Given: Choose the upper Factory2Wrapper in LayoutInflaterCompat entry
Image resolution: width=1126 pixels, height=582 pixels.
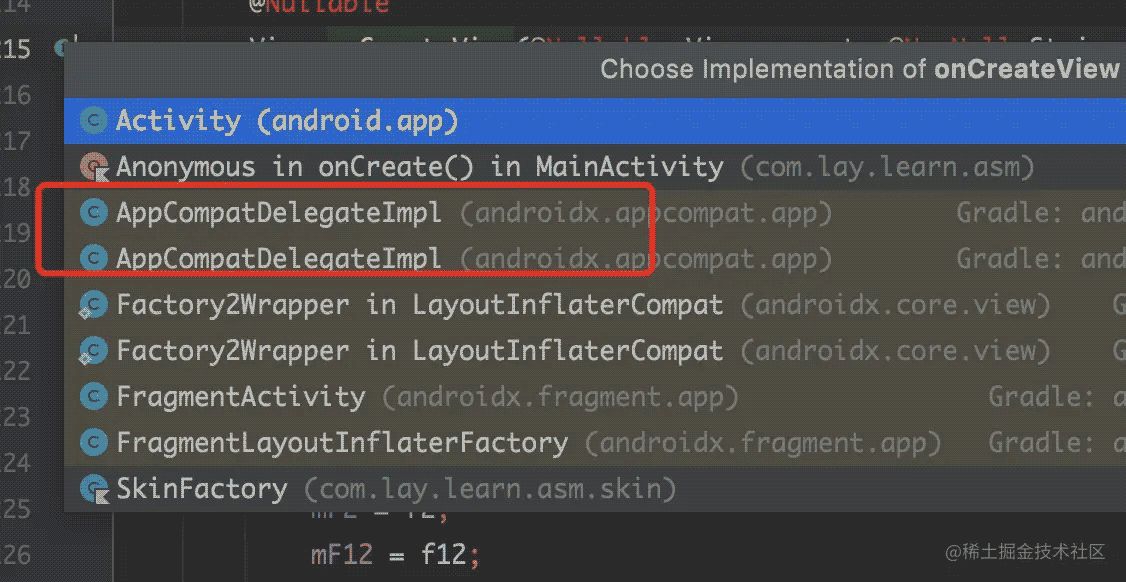Looking at the screenshot, I should tap(419, 305).
